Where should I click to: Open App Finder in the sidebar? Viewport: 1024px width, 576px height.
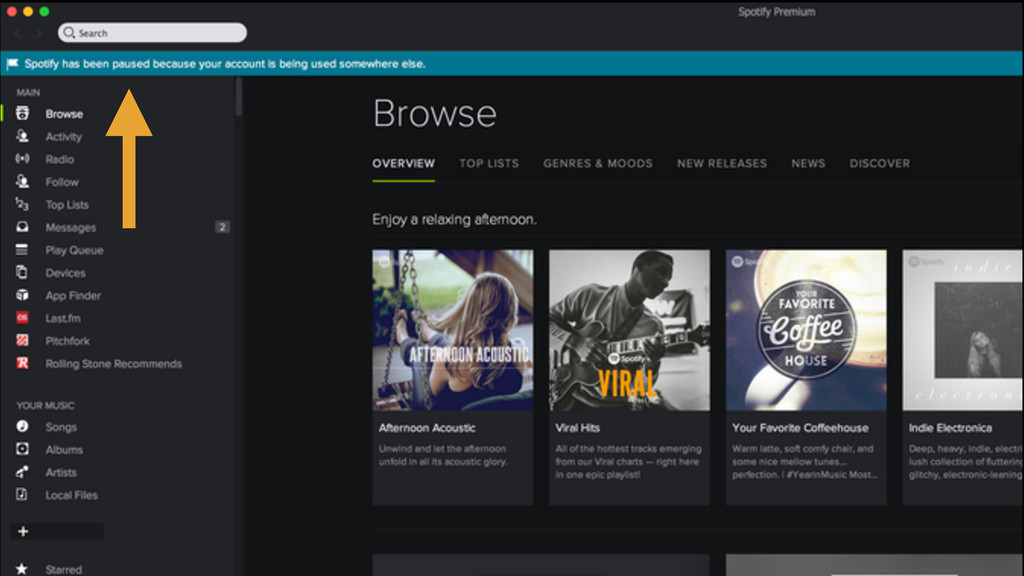click(x=73, y=296)
